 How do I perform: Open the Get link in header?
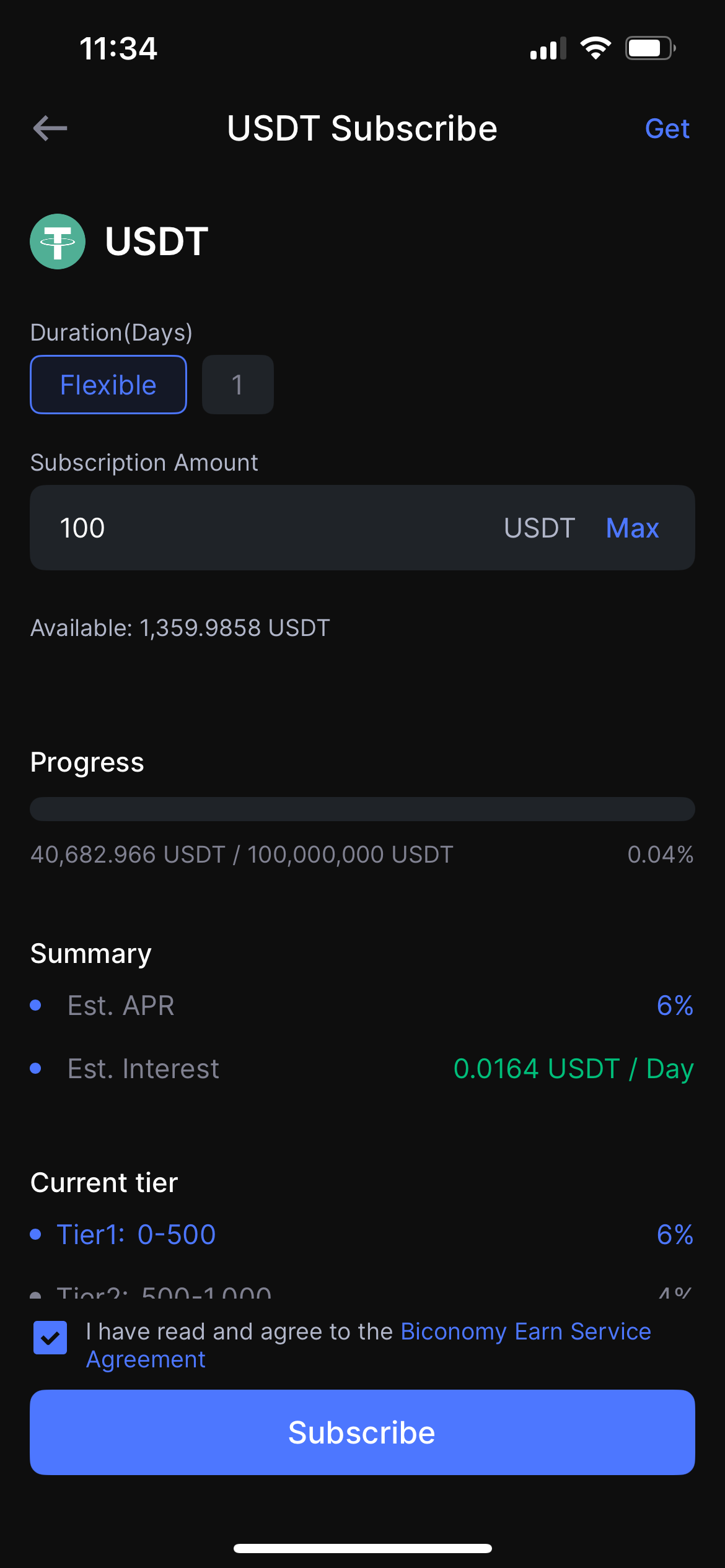(667, 129)
